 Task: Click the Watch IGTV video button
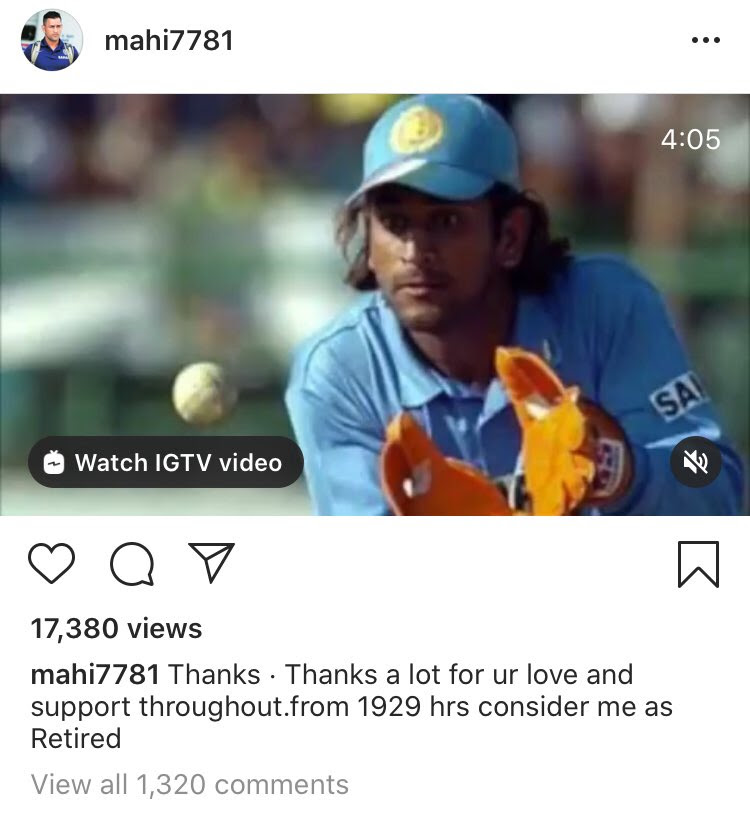[166, 462]
